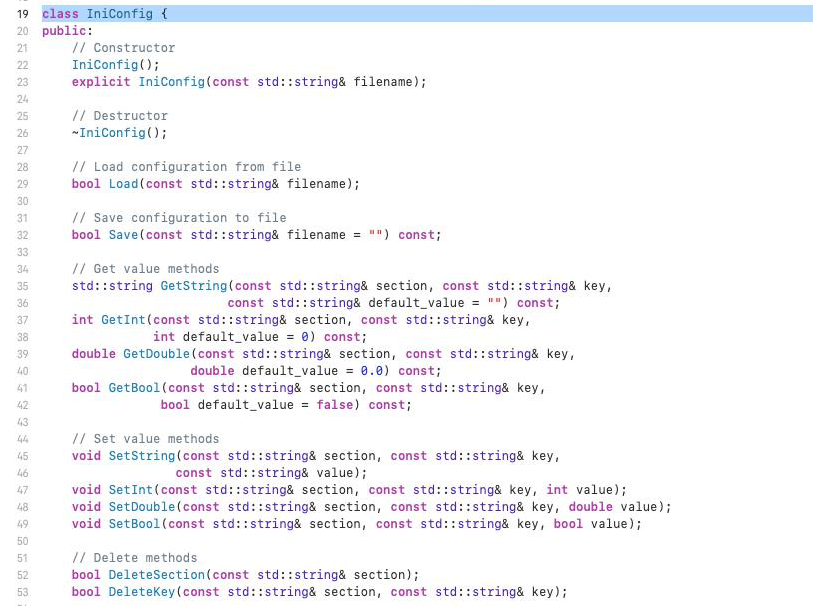Click the '0.0' default value literal
813x606 pixels.
[x=372, y=371]
